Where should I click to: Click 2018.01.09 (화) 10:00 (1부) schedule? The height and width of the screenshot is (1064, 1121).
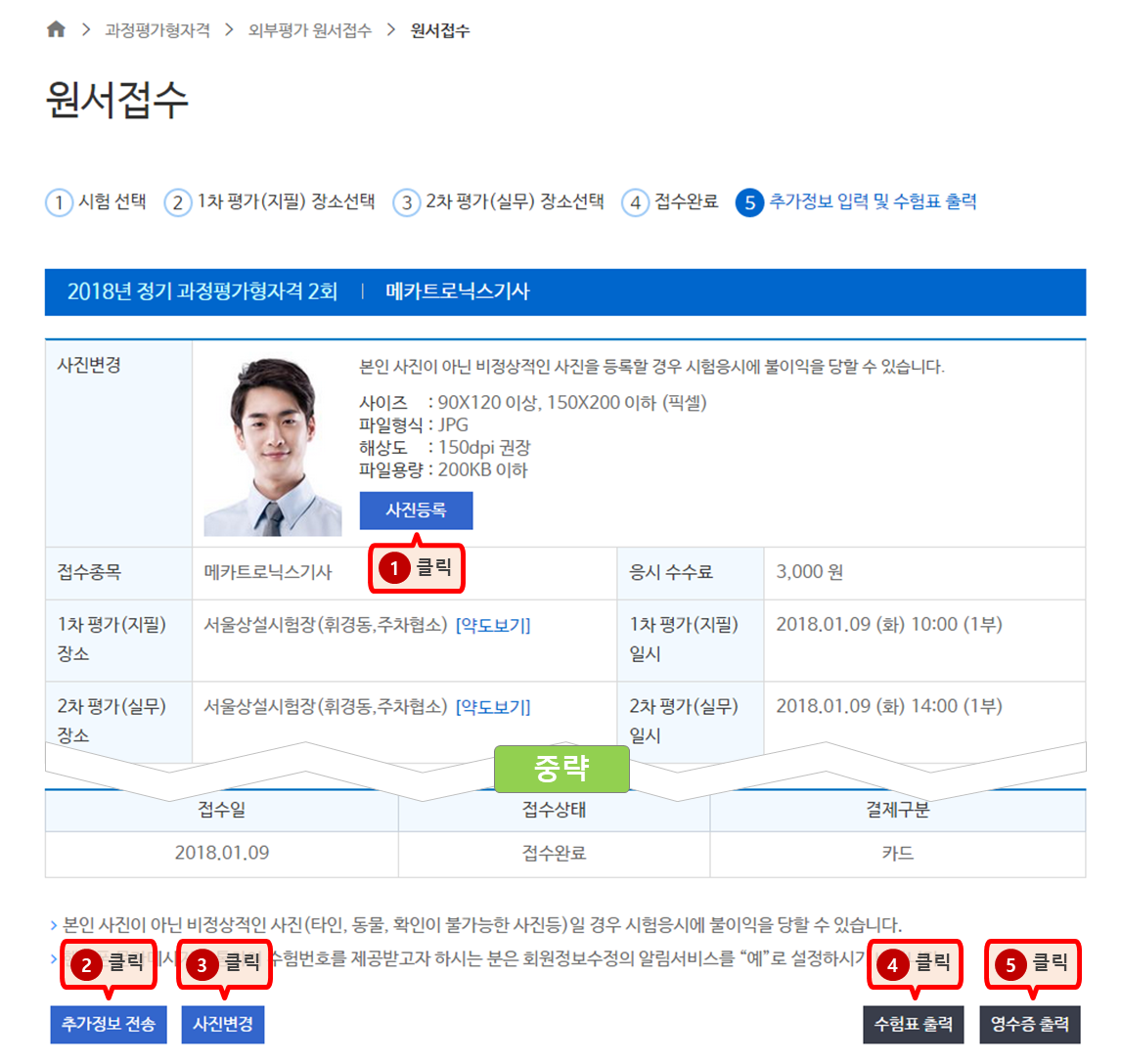[888, 625]
